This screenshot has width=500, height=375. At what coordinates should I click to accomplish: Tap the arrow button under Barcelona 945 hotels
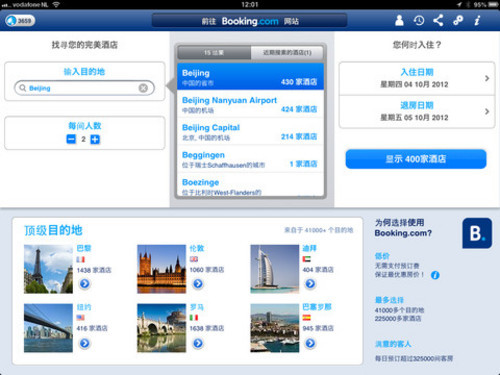coord(310,343)
